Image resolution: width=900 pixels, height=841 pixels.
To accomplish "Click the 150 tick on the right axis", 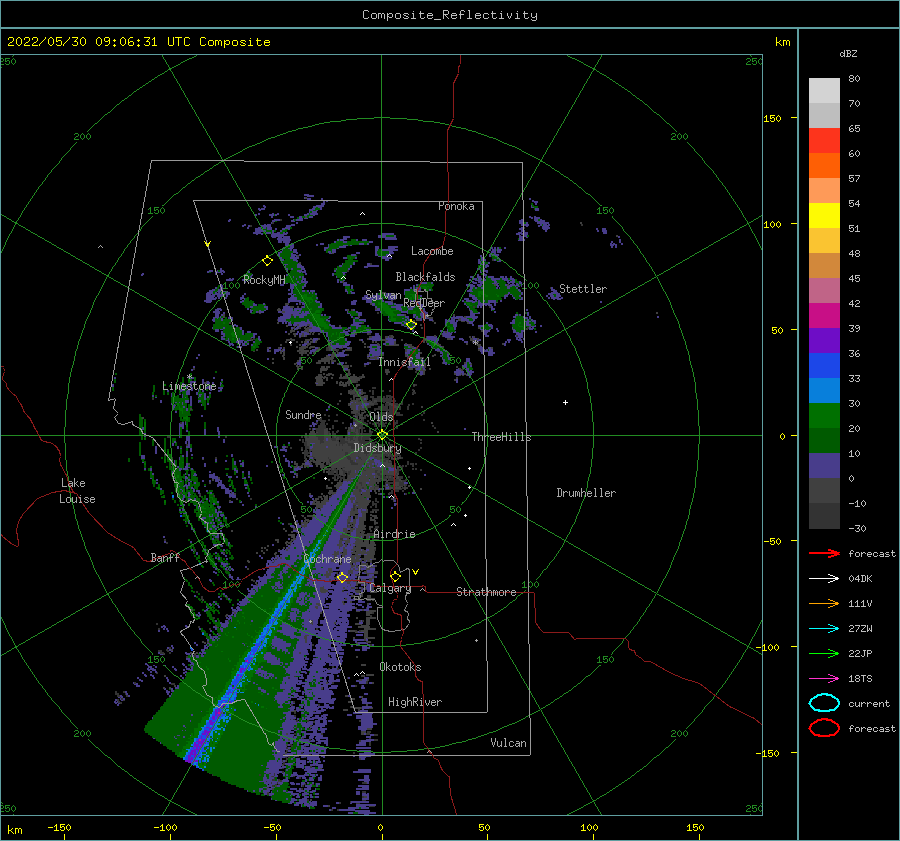I will (772, 118).
